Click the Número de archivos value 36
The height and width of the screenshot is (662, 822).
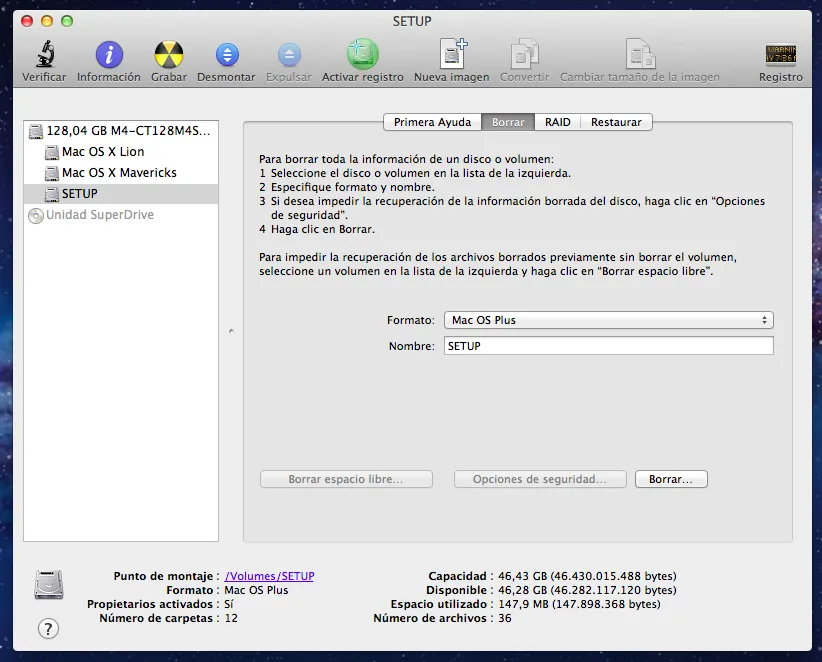pyautogui.click(x=505, y=618)
